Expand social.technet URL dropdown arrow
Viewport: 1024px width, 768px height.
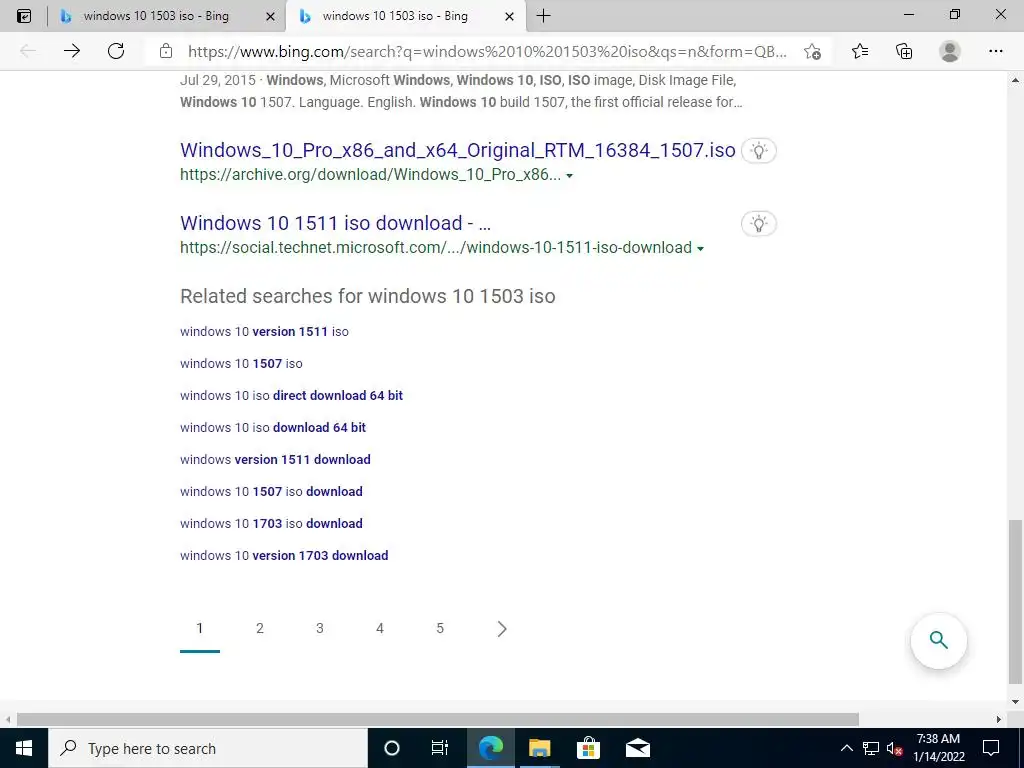(700, 249)
